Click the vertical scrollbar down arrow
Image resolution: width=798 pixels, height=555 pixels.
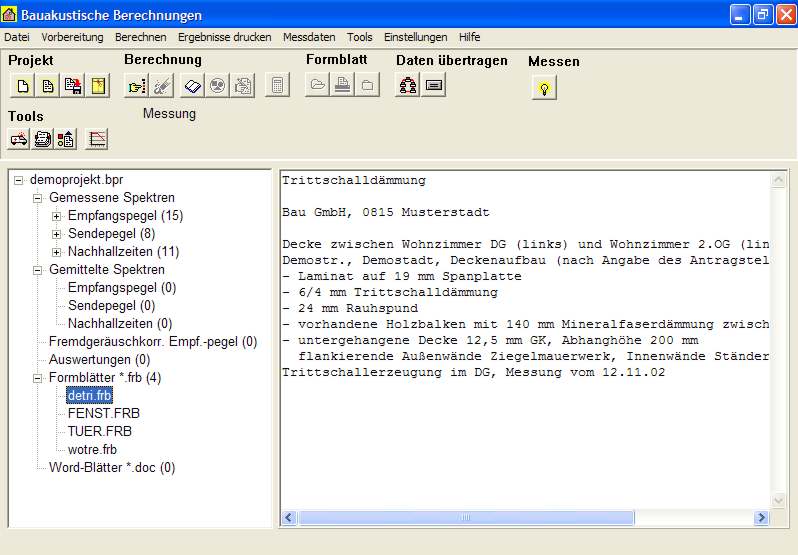tap(778, 501)
